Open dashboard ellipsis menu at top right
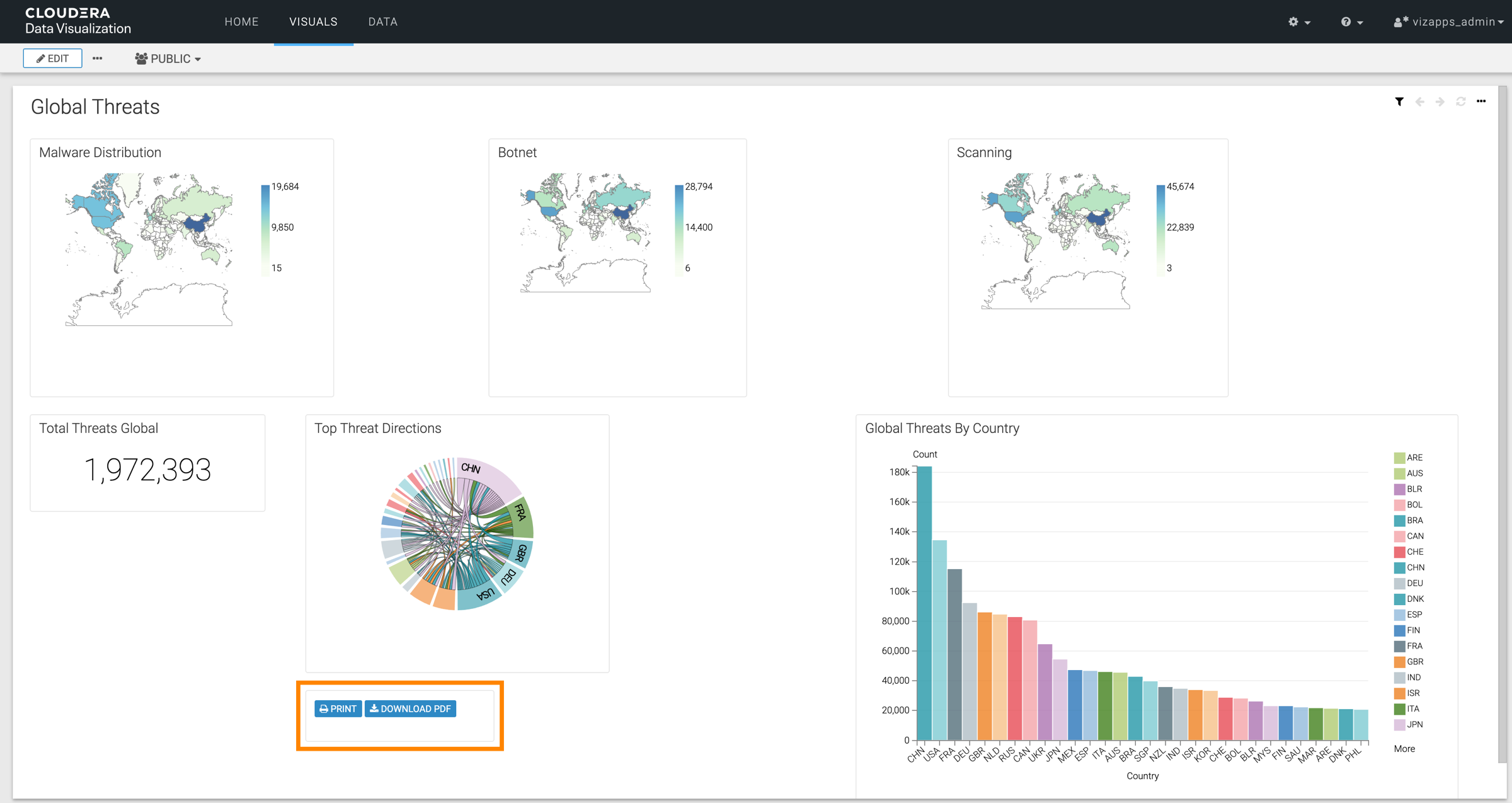This screenshot has width=1512, height=803. [x=1481, y=101]
